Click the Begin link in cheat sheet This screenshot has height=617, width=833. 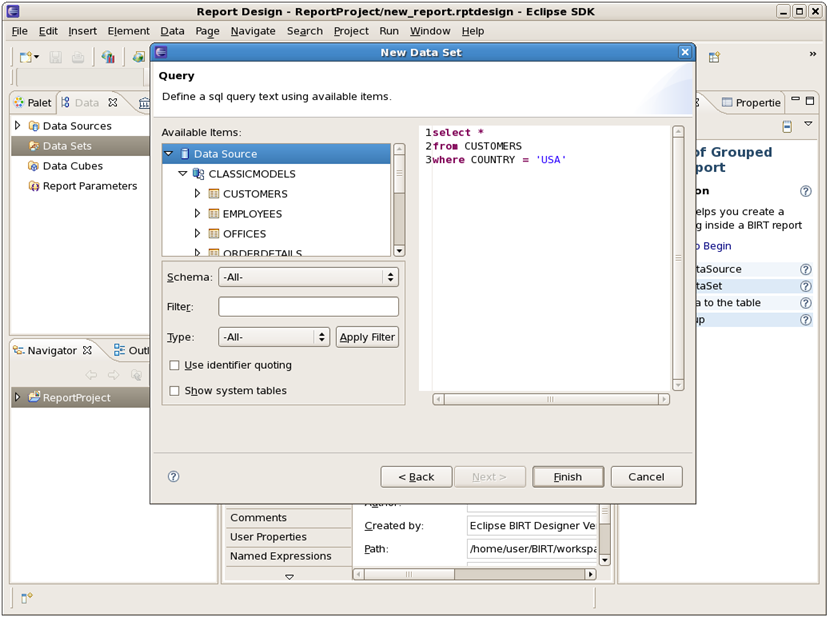click(x=717, y=246)
